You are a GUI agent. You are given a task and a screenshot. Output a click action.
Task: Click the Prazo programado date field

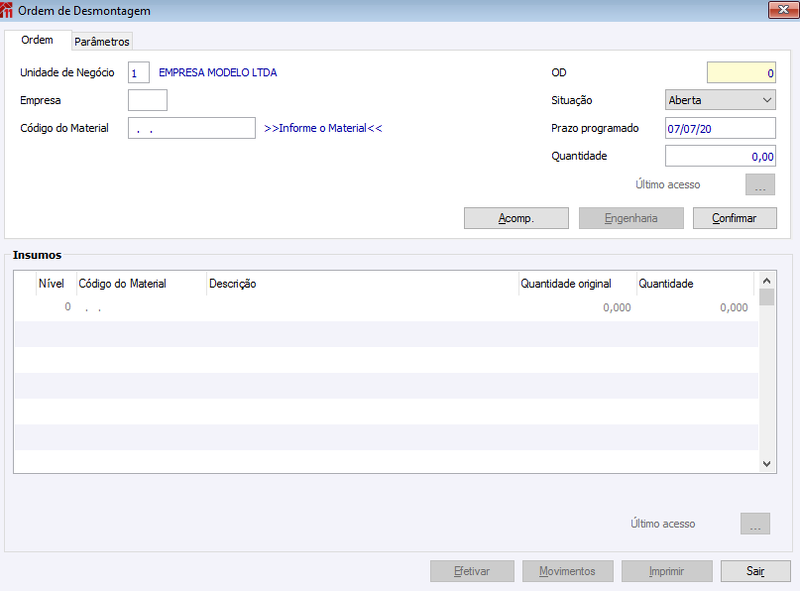tap(720, 128)
